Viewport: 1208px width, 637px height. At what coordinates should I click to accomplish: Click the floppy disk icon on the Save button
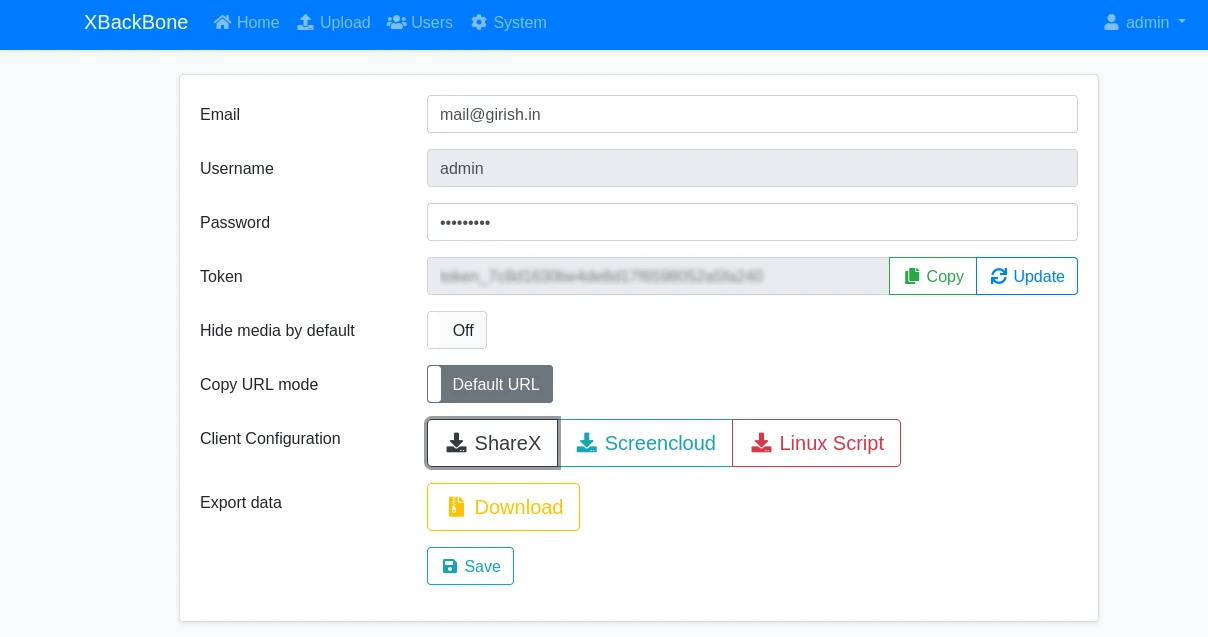[x=448, y=566]
